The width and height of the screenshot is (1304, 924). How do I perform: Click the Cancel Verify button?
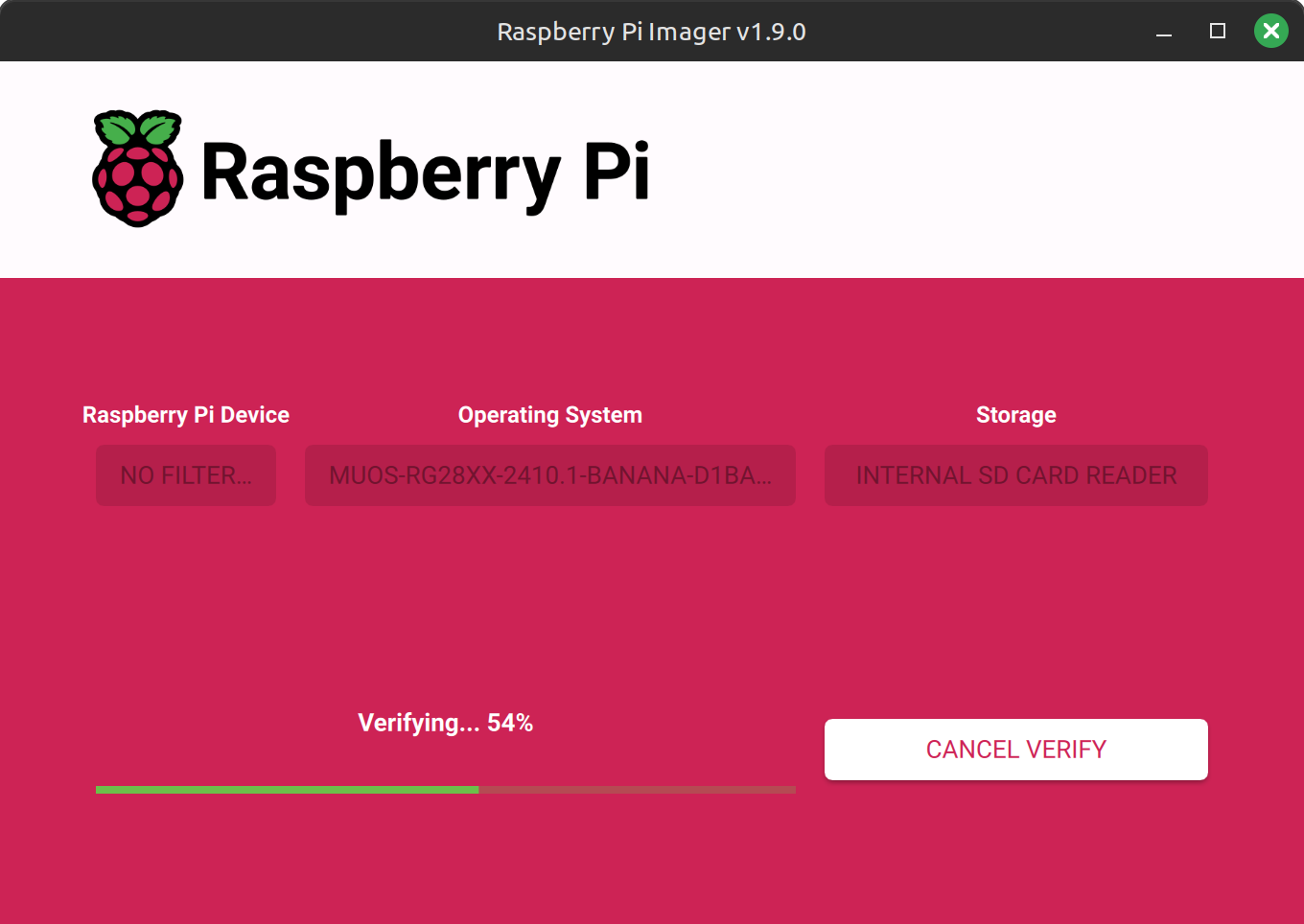pyautogui.click(x=1016, y=750)
